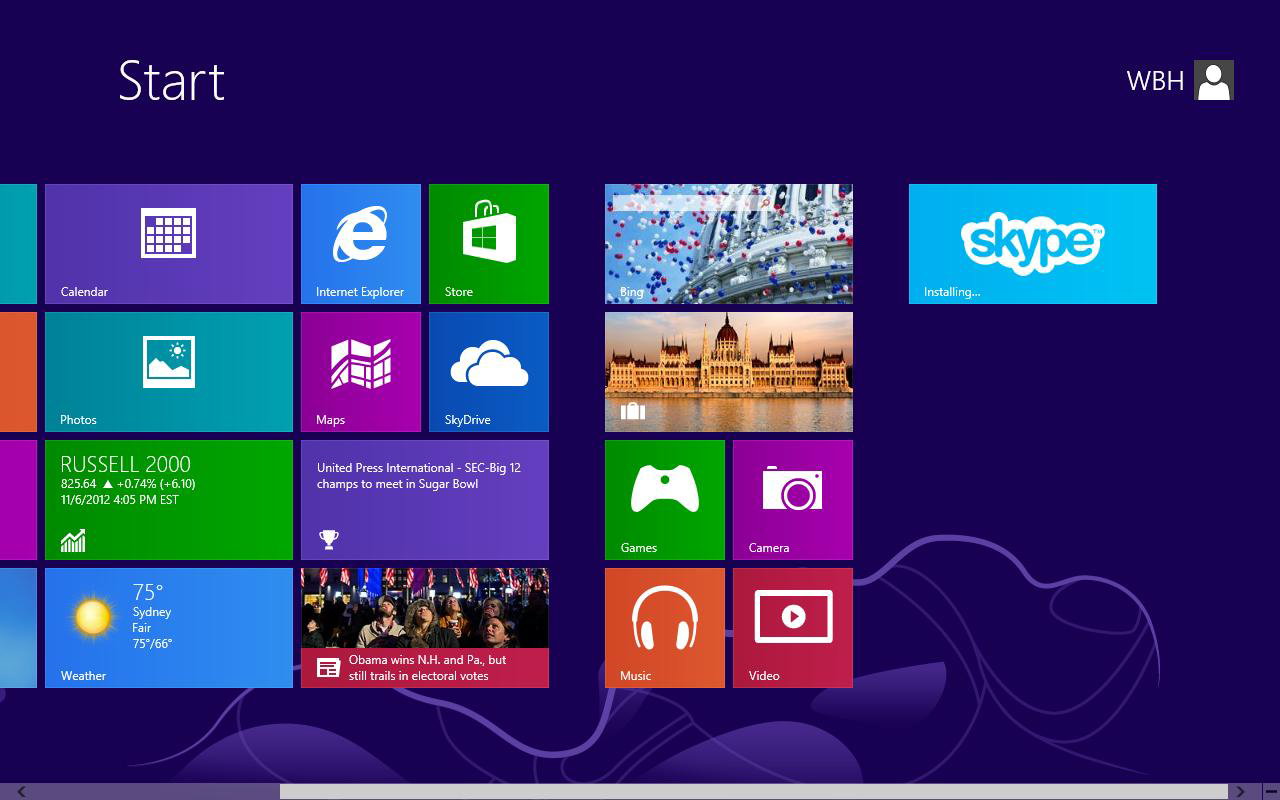Open the Music tile
The height and width of the screenshot is (800, 1280).
[x=665, y=628]
